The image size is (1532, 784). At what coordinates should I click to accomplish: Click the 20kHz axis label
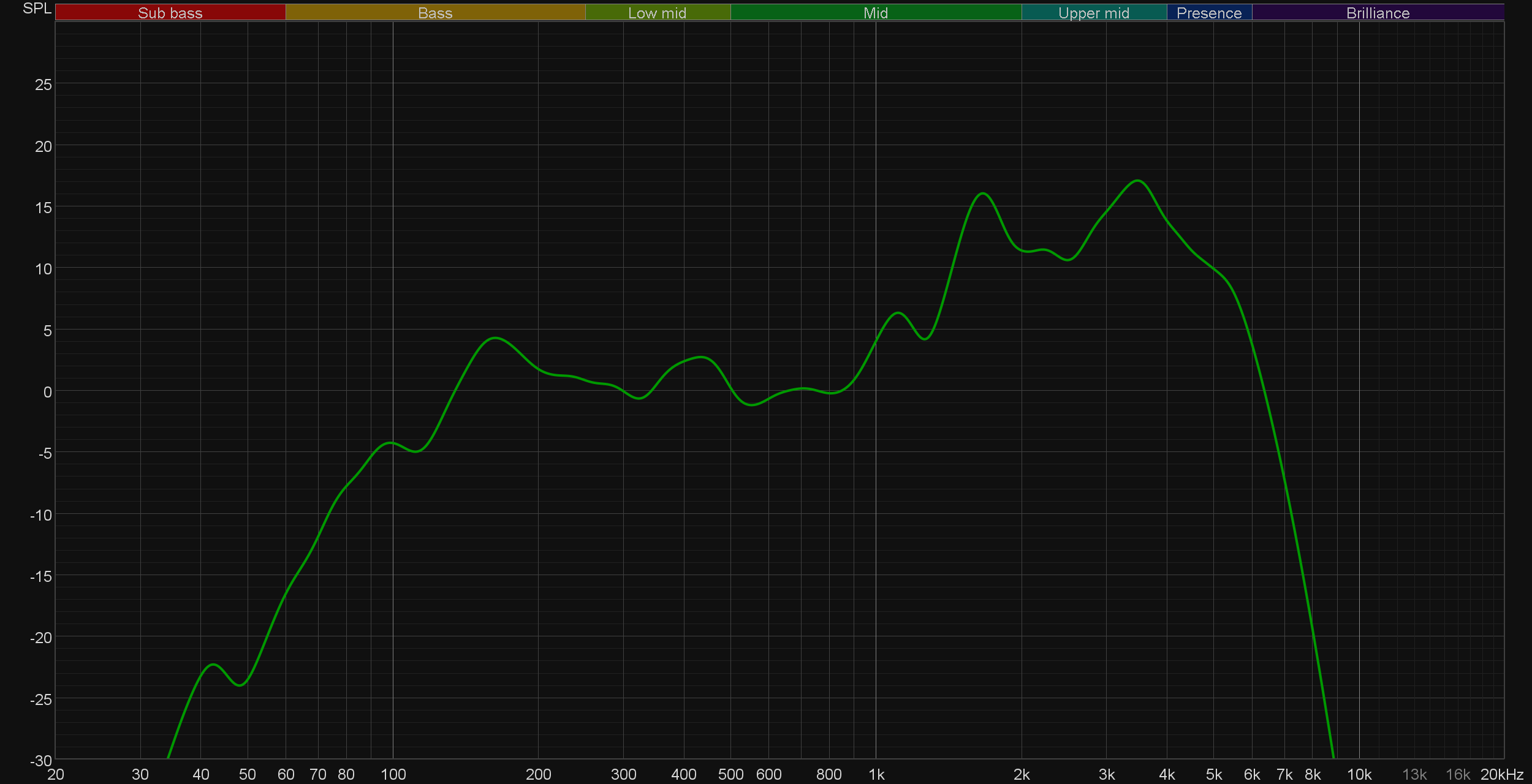(1502, 775)
